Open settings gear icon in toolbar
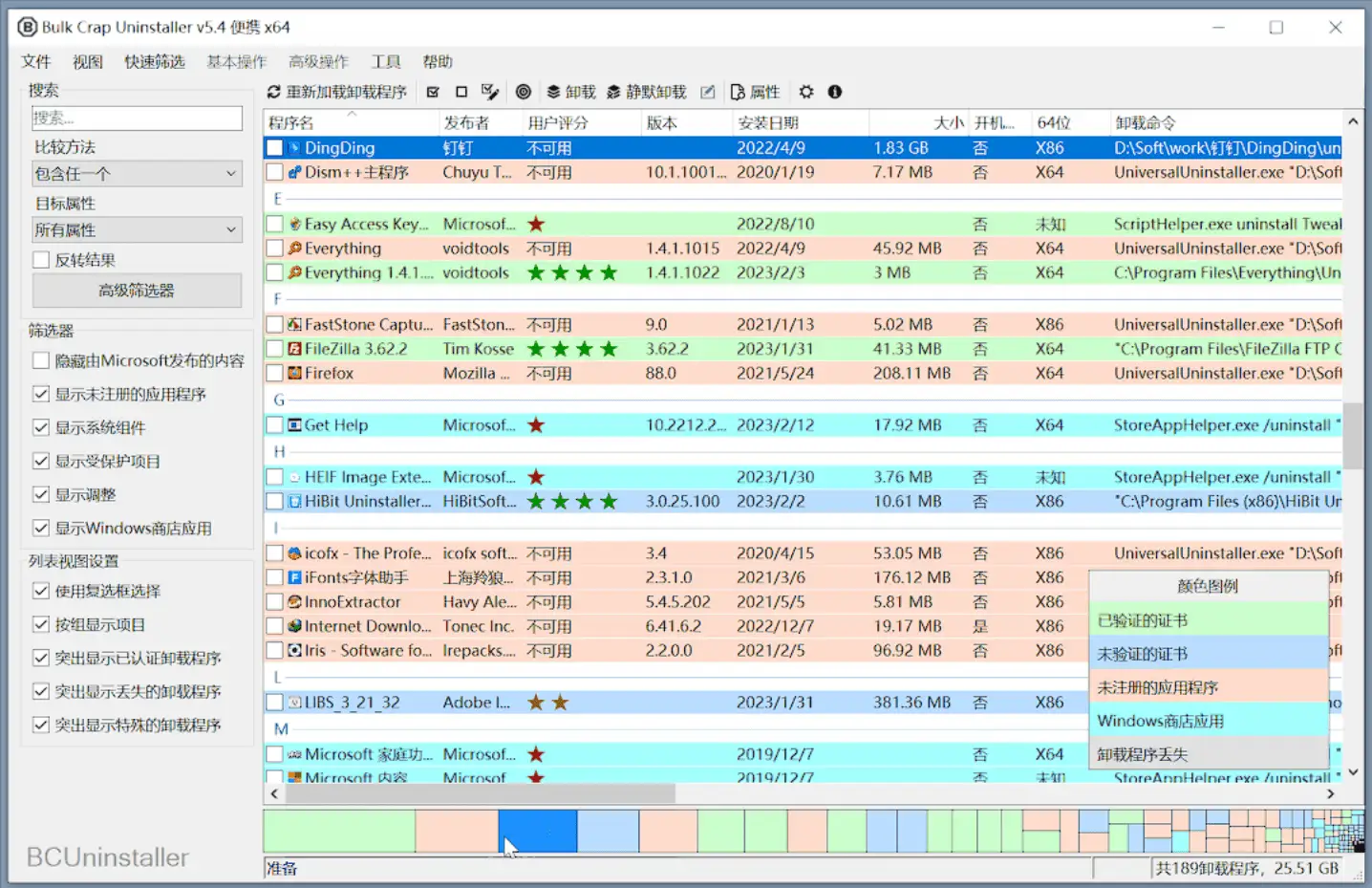 (806, 92)
